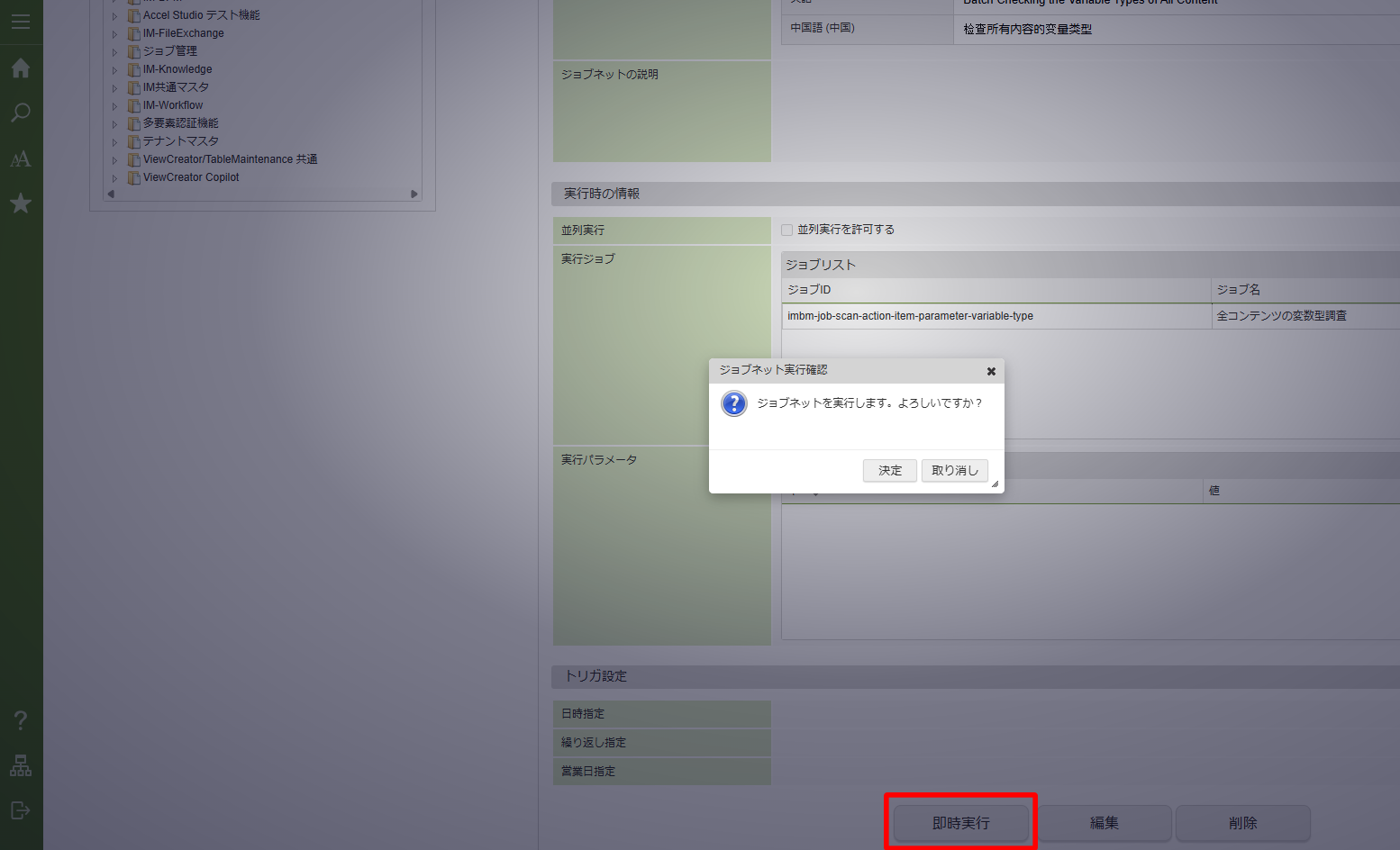Open favorites star icon
This screenshot has width=1400, height=850.
21,204
